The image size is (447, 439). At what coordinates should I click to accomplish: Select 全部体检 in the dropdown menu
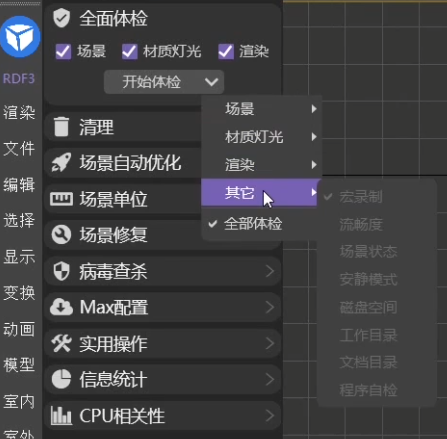pyautogui.click(x=253, y=224)
